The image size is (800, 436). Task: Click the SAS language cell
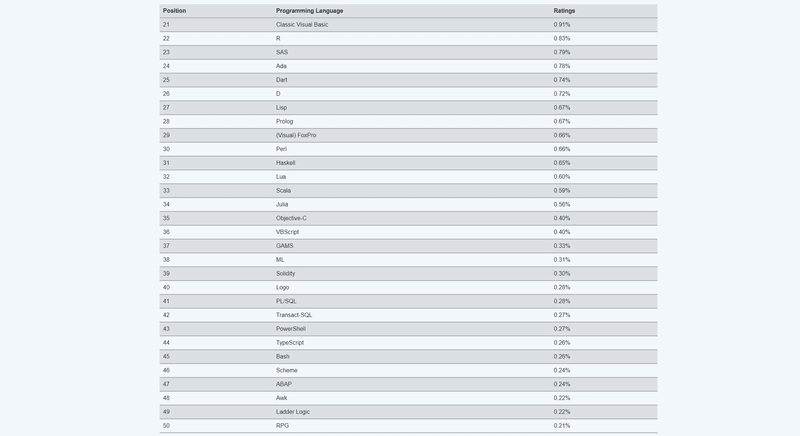(x=282, y=52)
